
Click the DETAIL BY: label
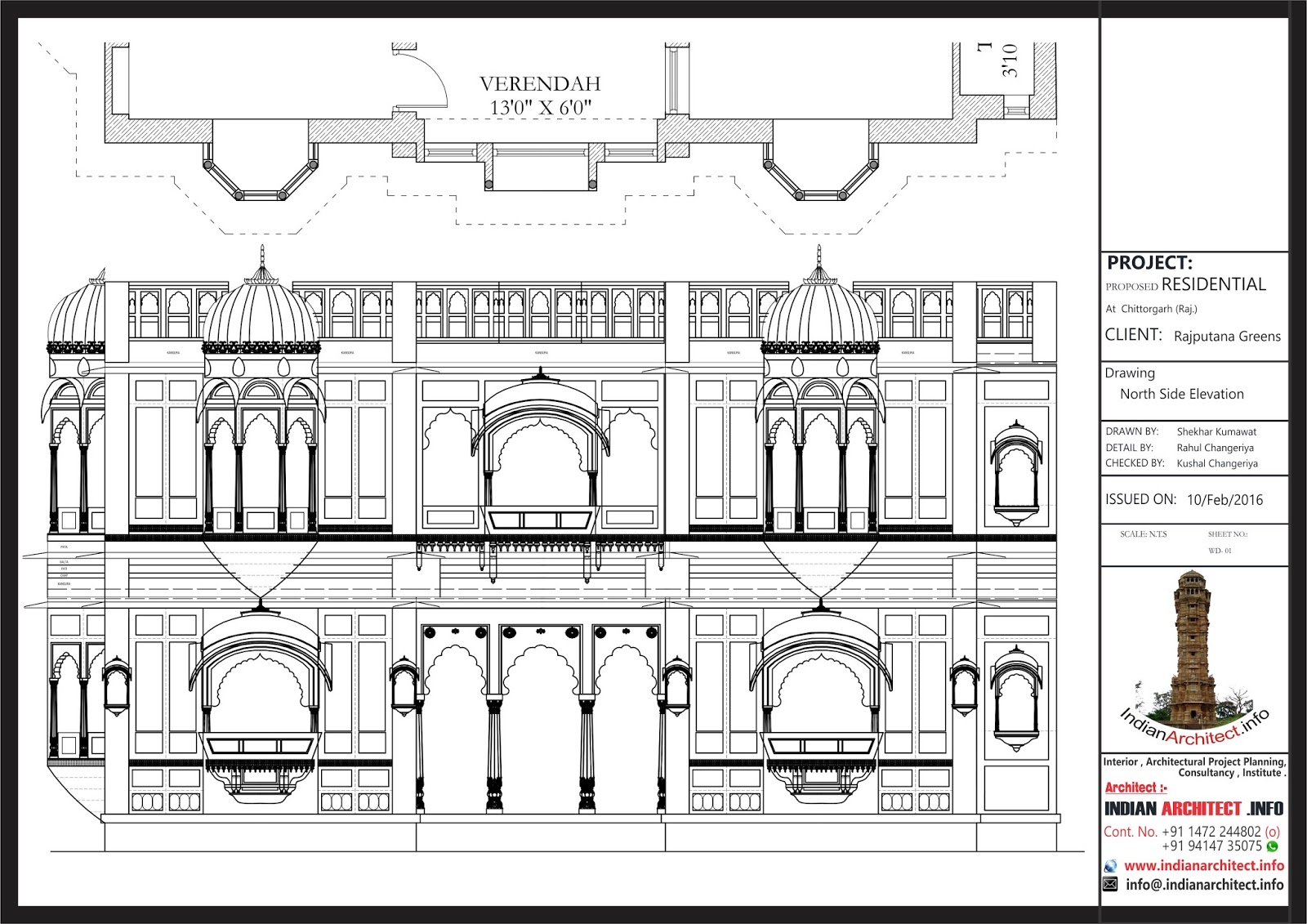[1129, 448]
